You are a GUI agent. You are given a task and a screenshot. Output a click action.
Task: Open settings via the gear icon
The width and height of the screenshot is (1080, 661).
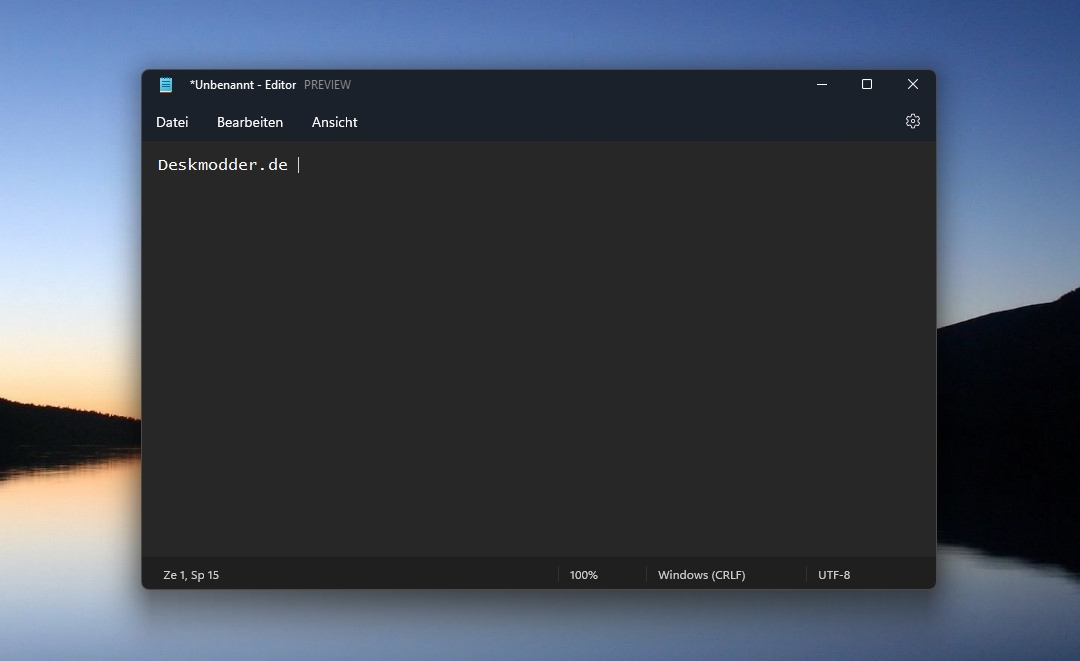click(x=912, y=121)
